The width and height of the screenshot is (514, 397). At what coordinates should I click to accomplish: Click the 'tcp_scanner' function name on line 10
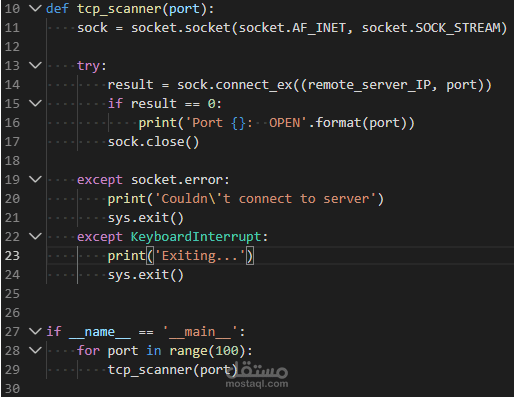click(119, 9)
